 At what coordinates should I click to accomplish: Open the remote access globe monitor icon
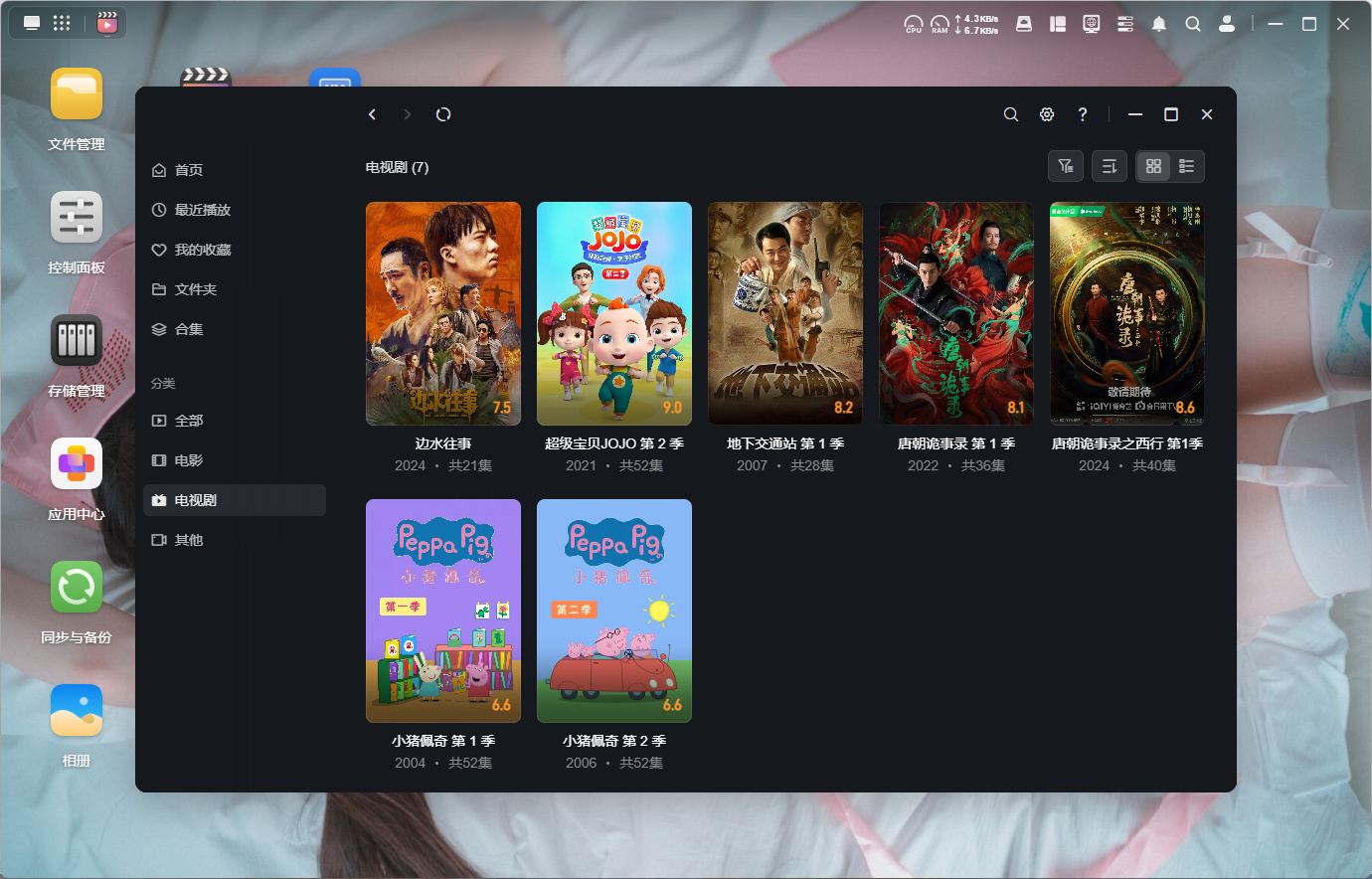[x=1092, y=24]
